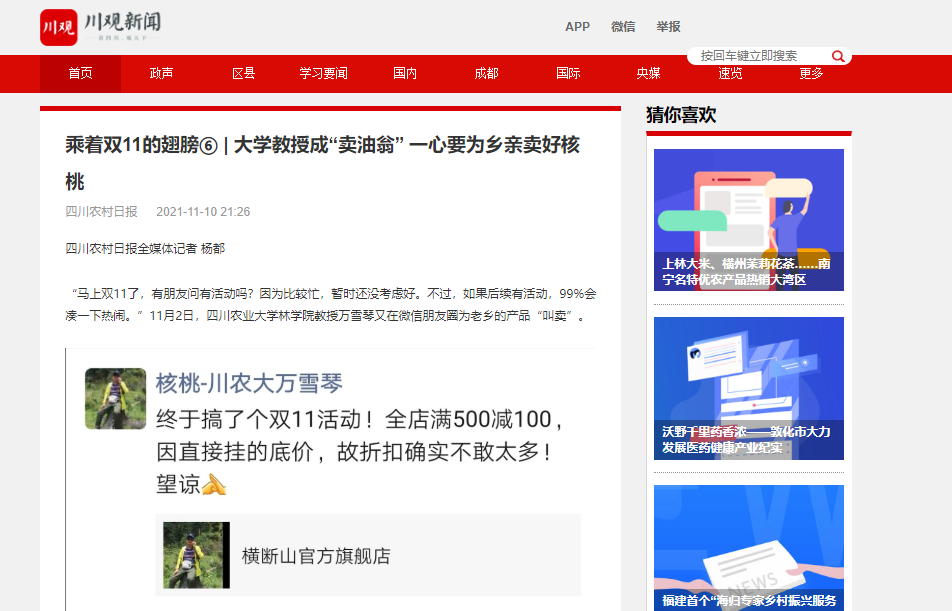
Task: Open the 上林大米、横州茉莉花茶 recommended card
Action: click(x=749, y=220)
